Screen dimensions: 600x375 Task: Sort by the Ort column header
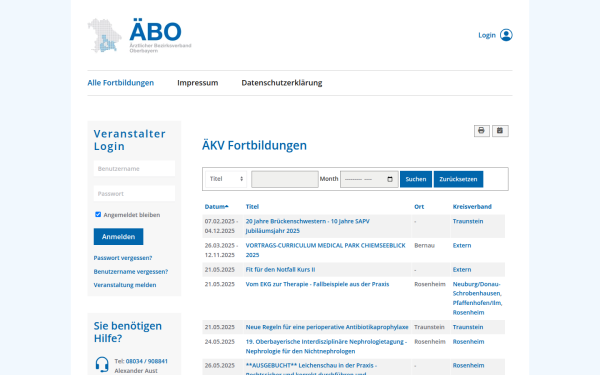point(419,207)
